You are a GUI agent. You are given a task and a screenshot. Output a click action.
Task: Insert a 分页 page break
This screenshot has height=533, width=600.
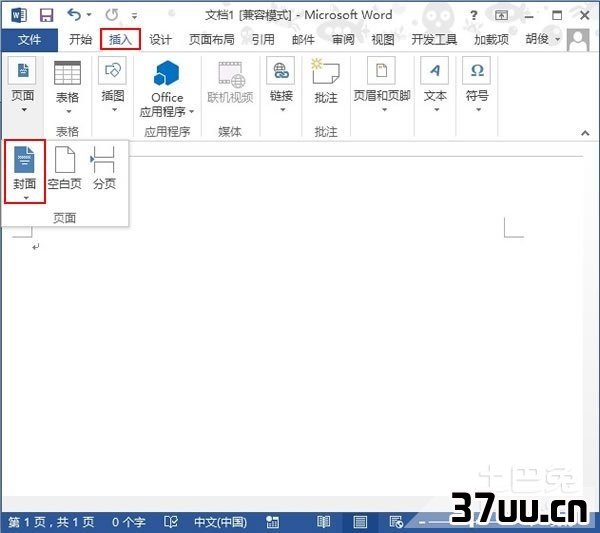pos(104,168)
